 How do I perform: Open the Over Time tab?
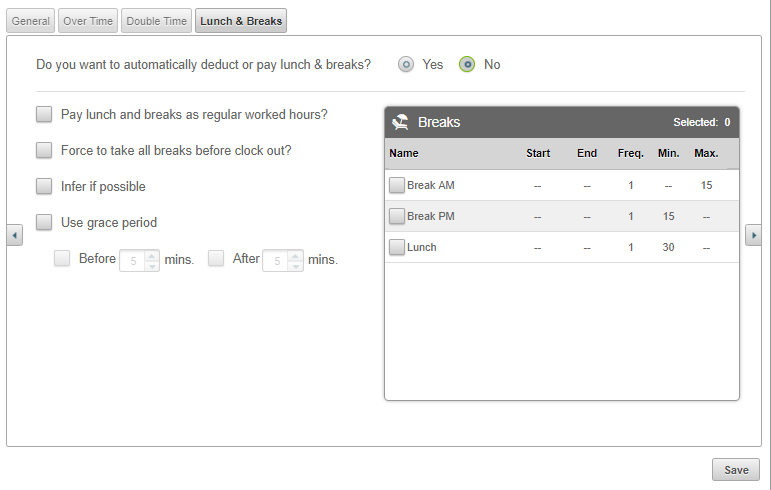coord(88,21)
